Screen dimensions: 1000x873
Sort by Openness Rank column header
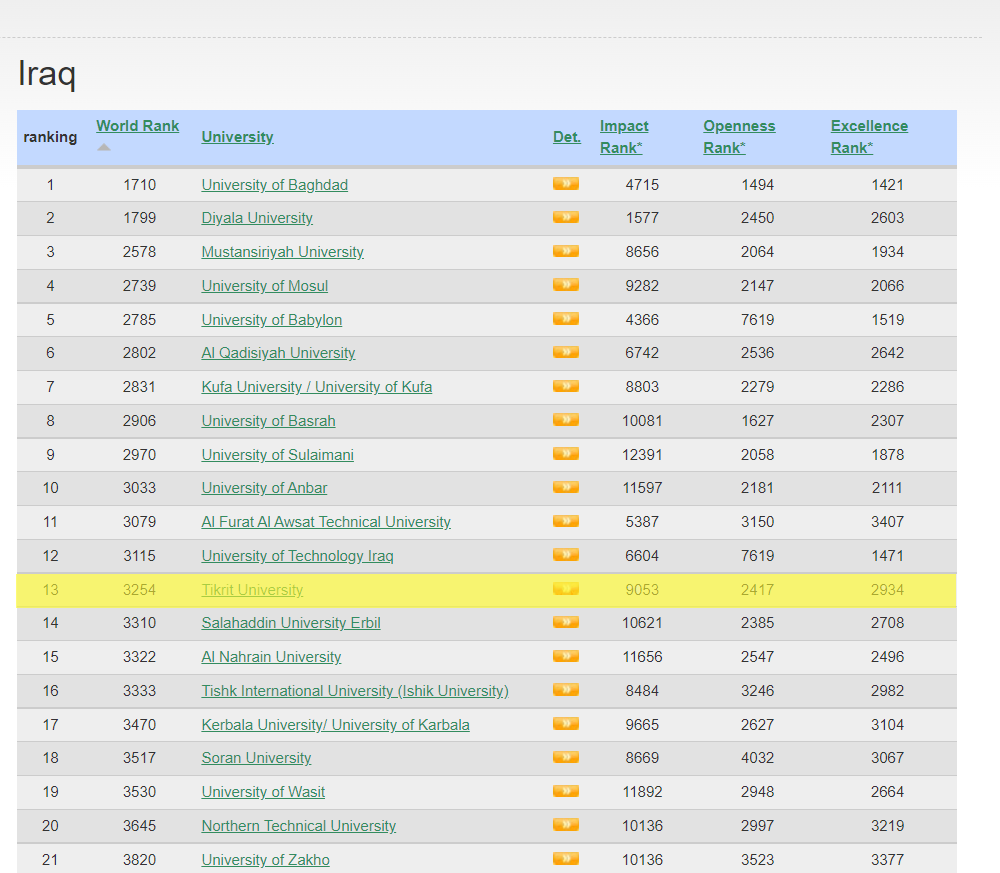[739, 137]
